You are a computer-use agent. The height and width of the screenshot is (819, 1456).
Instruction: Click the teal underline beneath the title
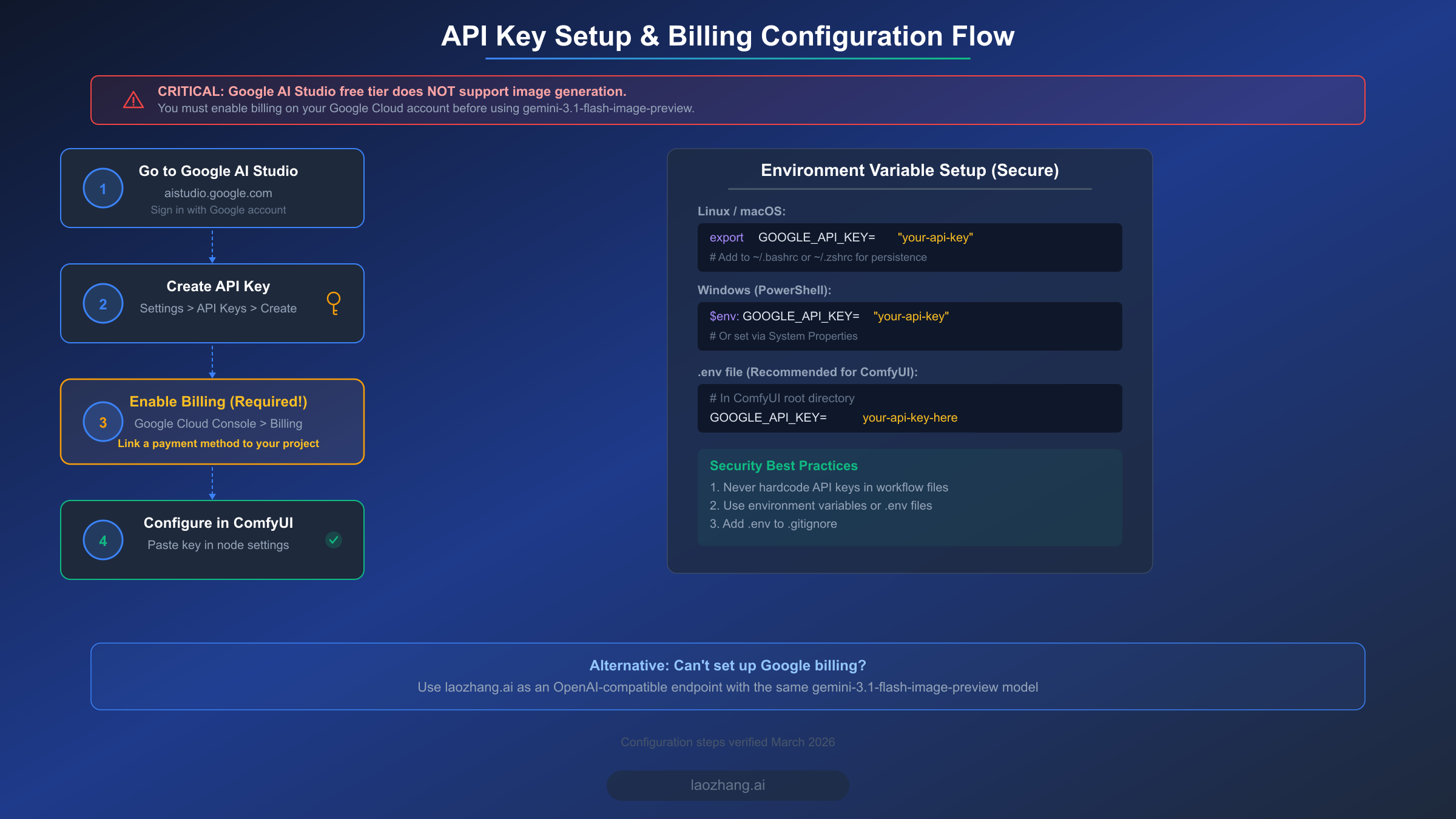coord(727,58)
